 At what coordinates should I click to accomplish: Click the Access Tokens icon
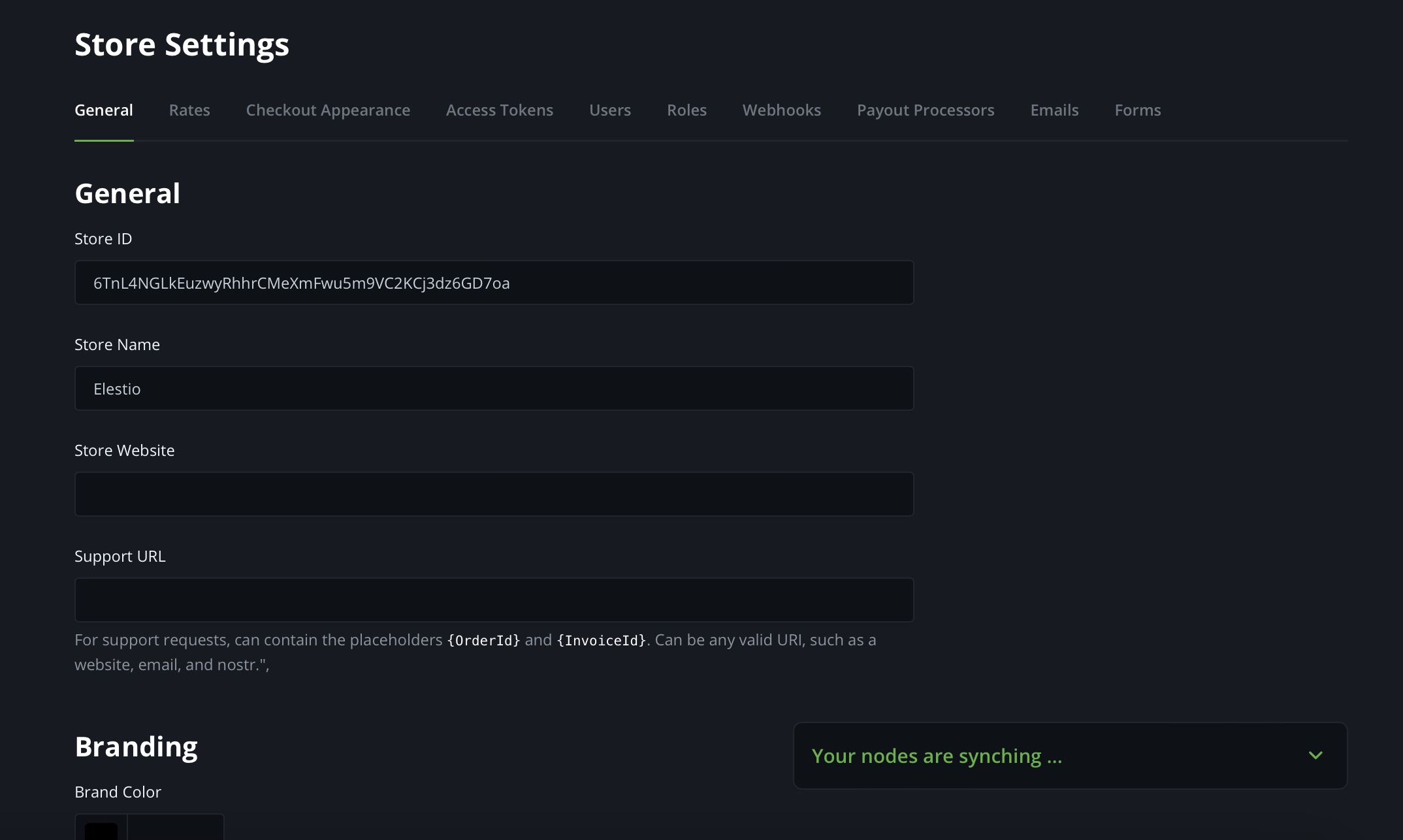499,109
